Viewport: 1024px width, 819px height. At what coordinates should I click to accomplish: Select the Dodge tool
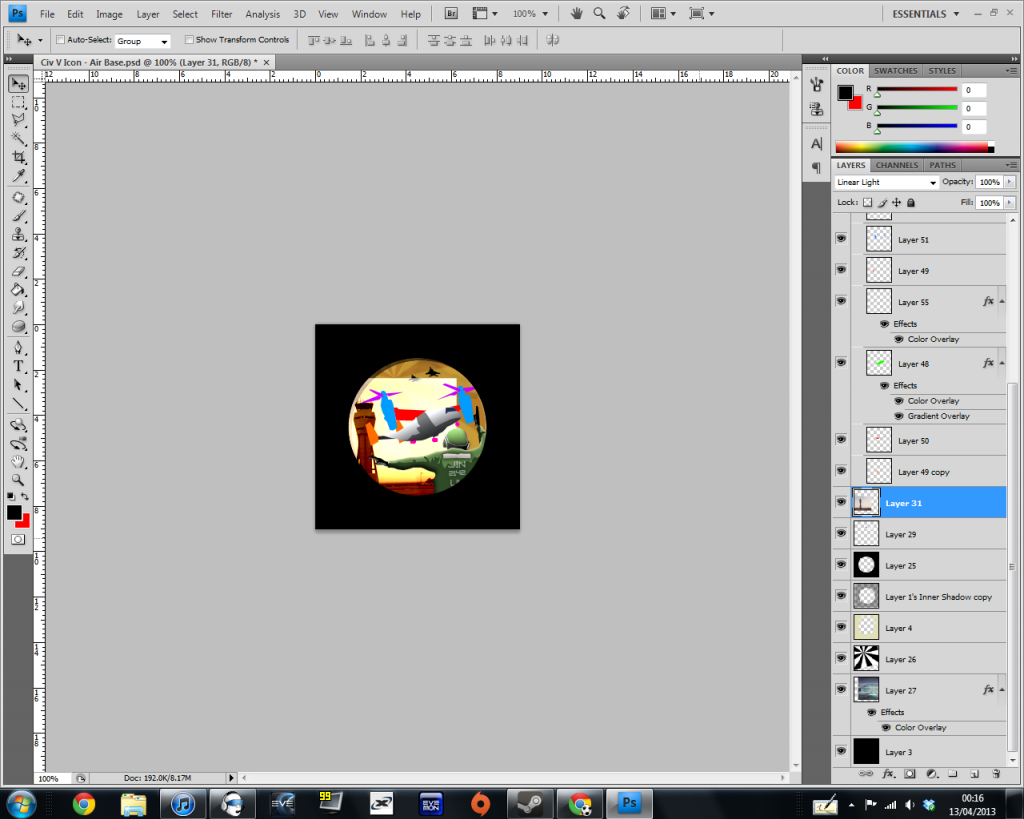tap(18, 327)
